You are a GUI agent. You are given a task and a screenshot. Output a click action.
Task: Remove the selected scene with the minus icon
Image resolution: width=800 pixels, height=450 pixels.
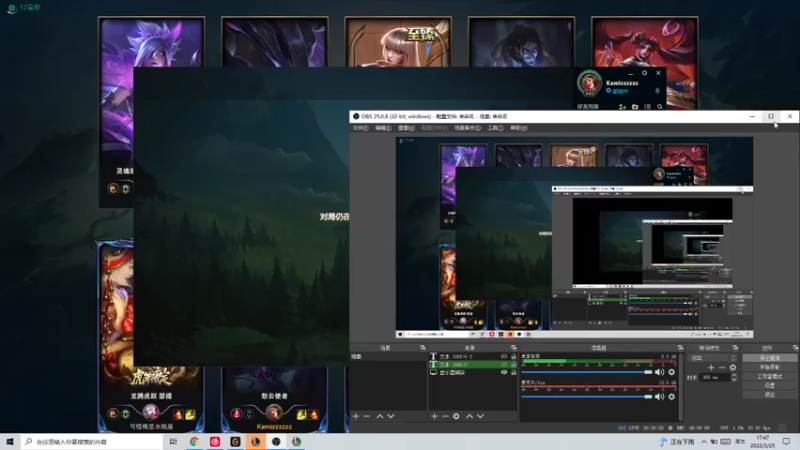[366, 416]
